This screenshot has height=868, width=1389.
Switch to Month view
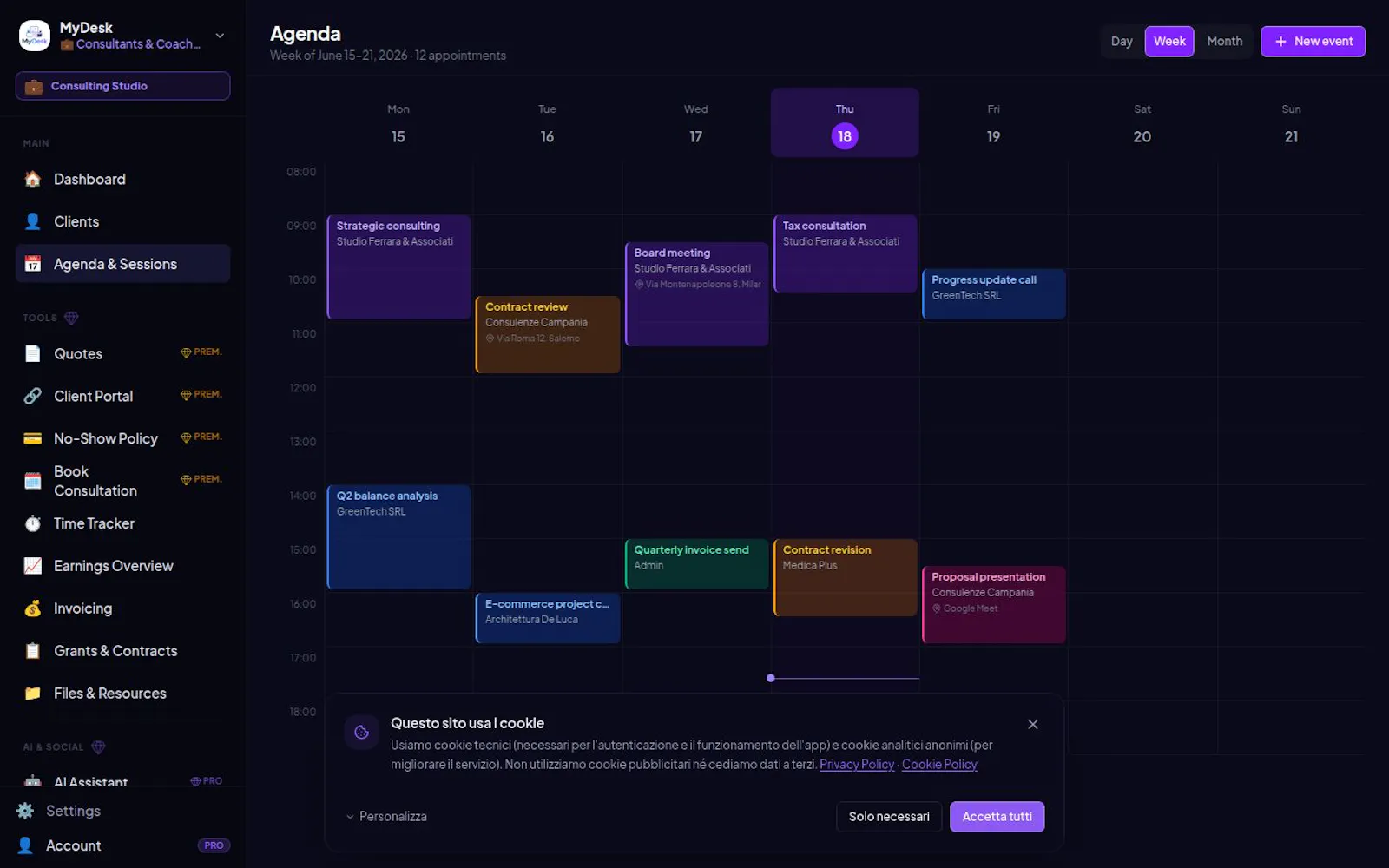pos(1224,42)
